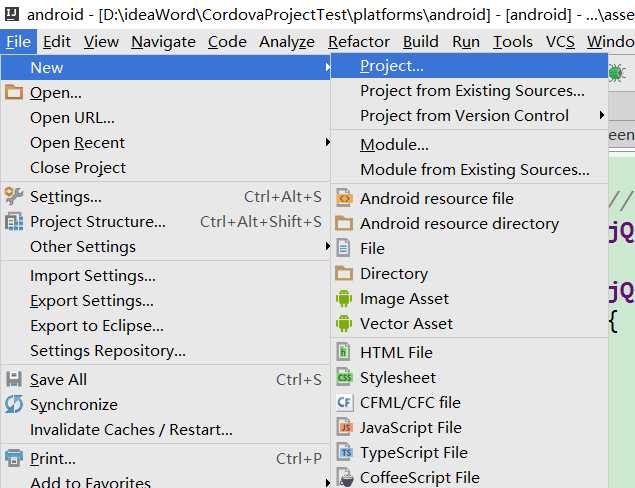Open the Edit menu
Viewport: 635px width, 488px height.
pyautogui.click(x=57, y=42)
